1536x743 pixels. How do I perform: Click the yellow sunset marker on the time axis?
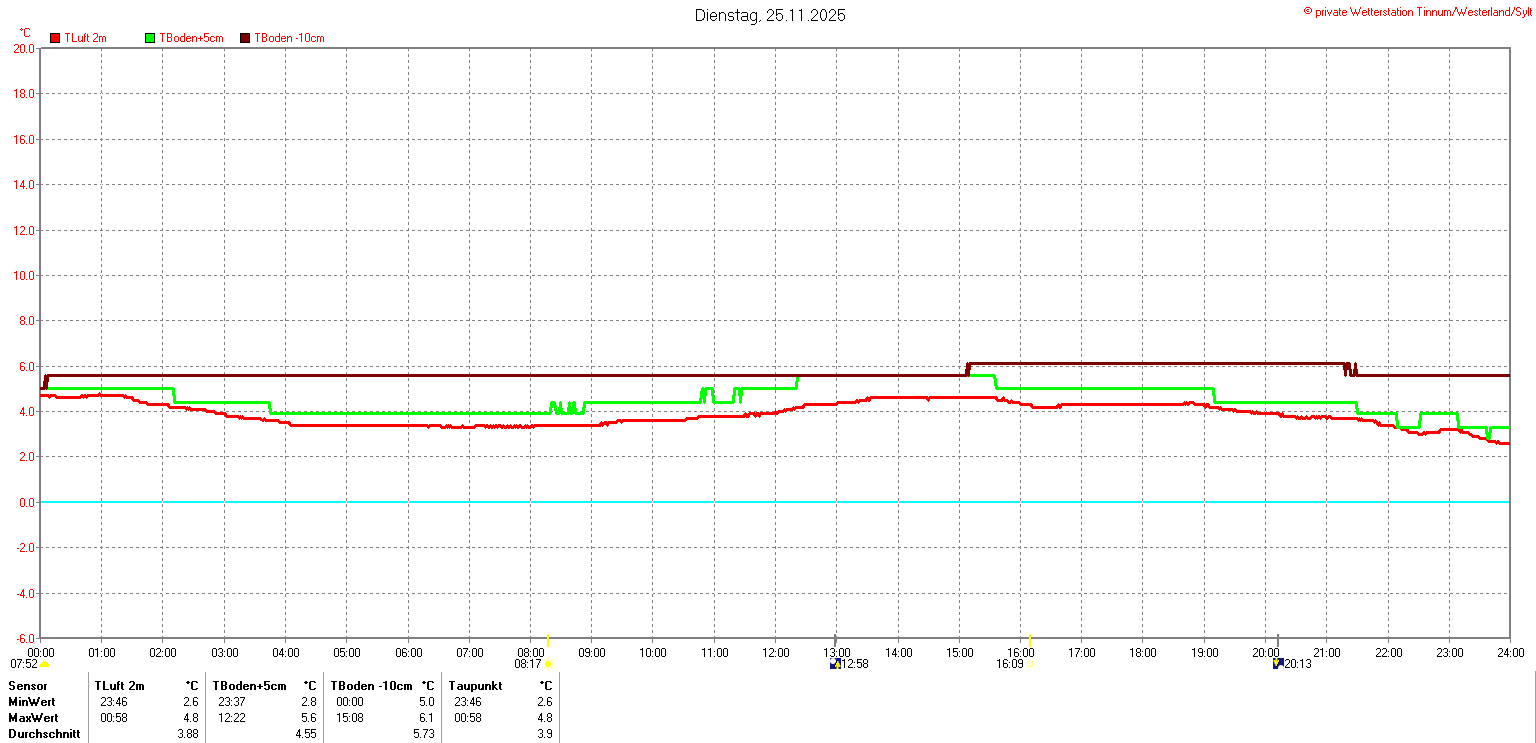(x=1030, y=640)
